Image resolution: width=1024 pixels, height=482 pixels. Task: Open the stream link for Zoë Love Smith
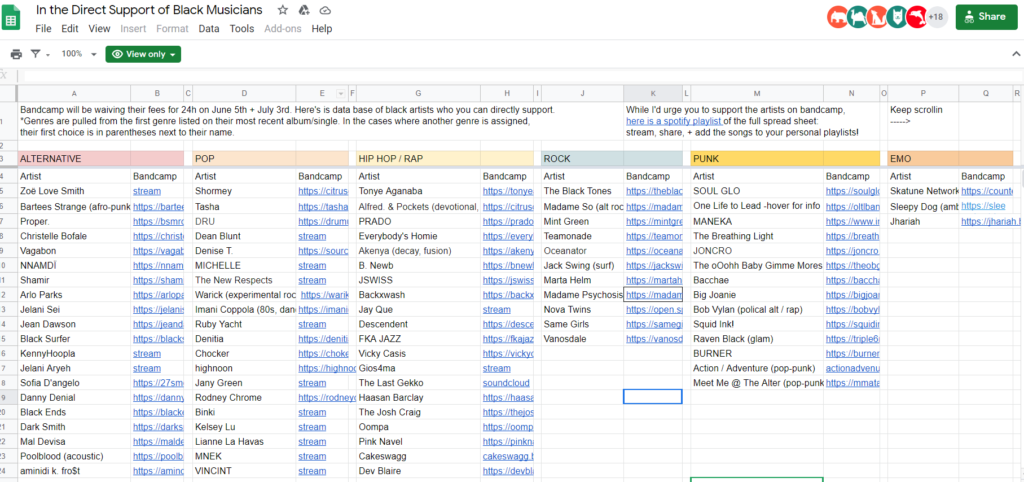point(147,191)
